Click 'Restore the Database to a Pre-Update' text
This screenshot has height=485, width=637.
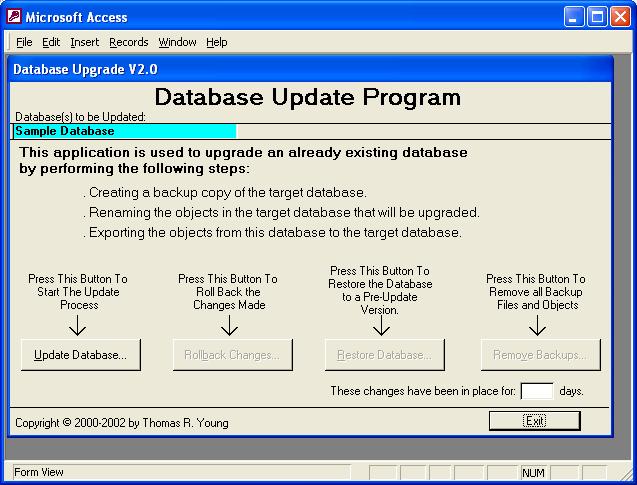(x=380, y=290)
